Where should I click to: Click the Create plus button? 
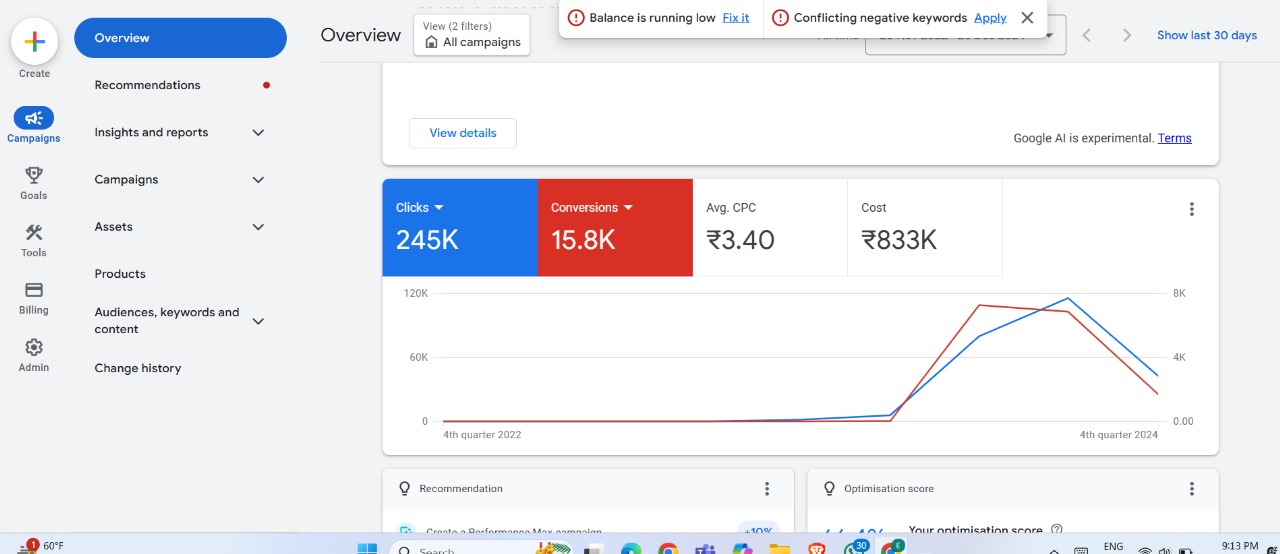pyautogui.click(x=34, y=42)
